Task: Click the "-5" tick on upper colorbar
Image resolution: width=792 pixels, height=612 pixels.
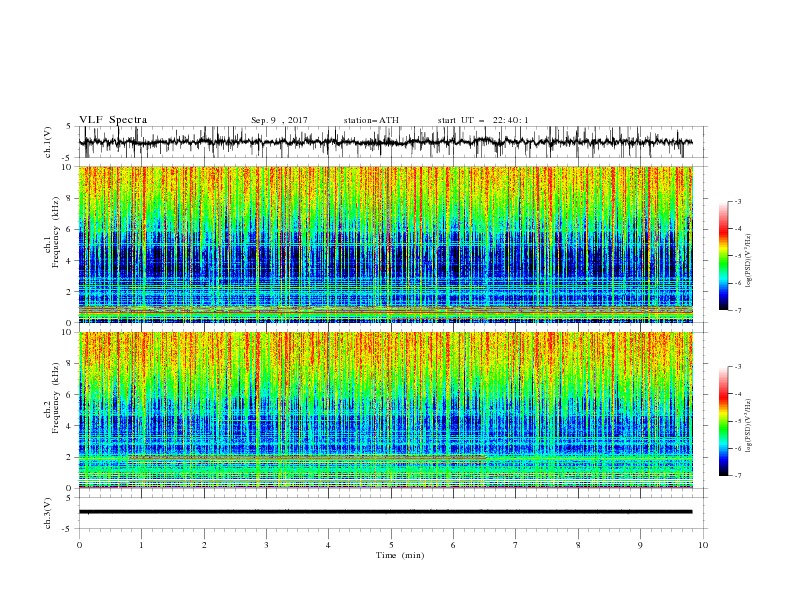Action: pyautogui.click(x=737, y=256)
